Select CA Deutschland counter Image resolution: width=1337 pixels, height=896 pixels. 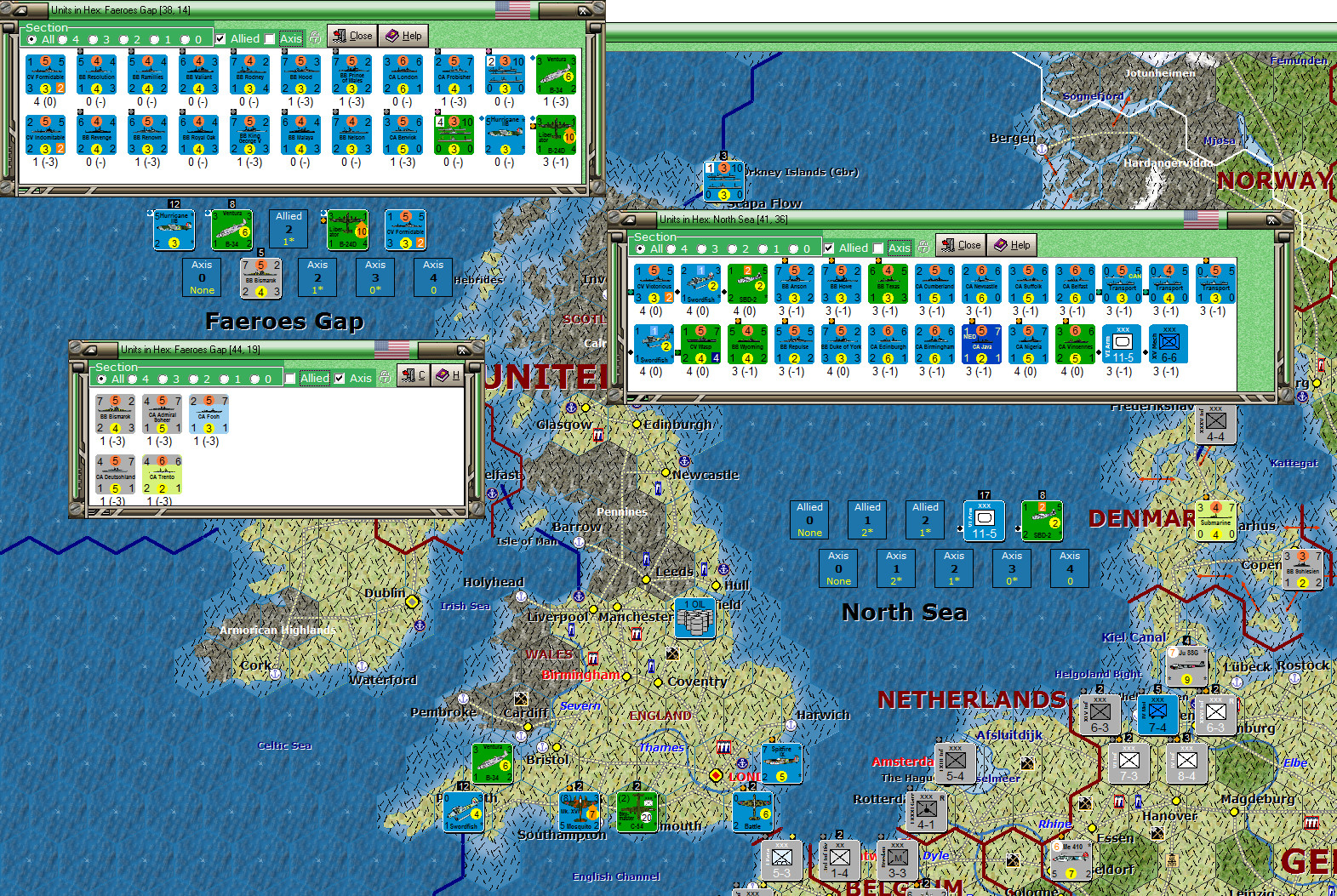pos(115,475)
